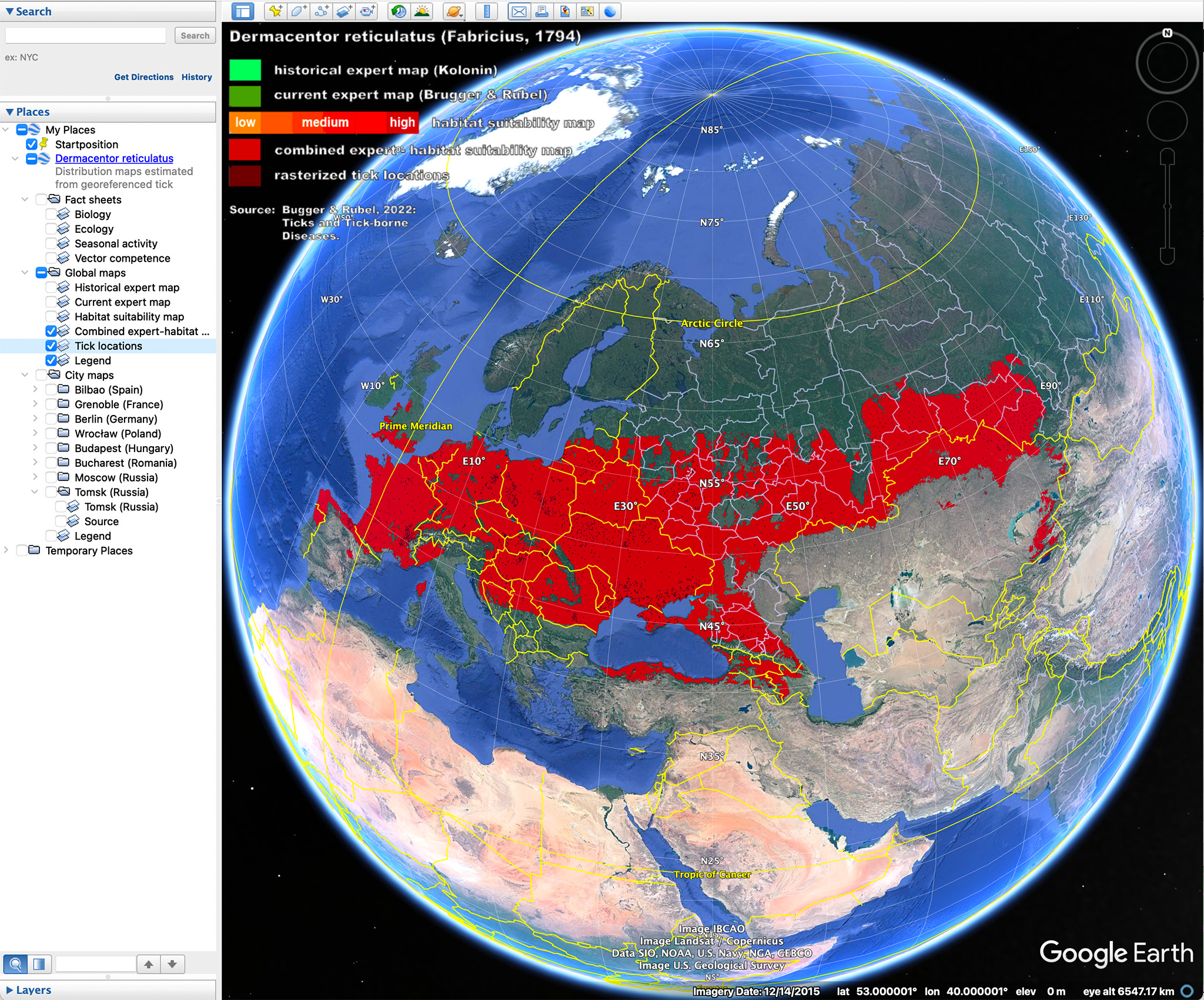Open Google Earth on web blue globe icon

(610, 11)
